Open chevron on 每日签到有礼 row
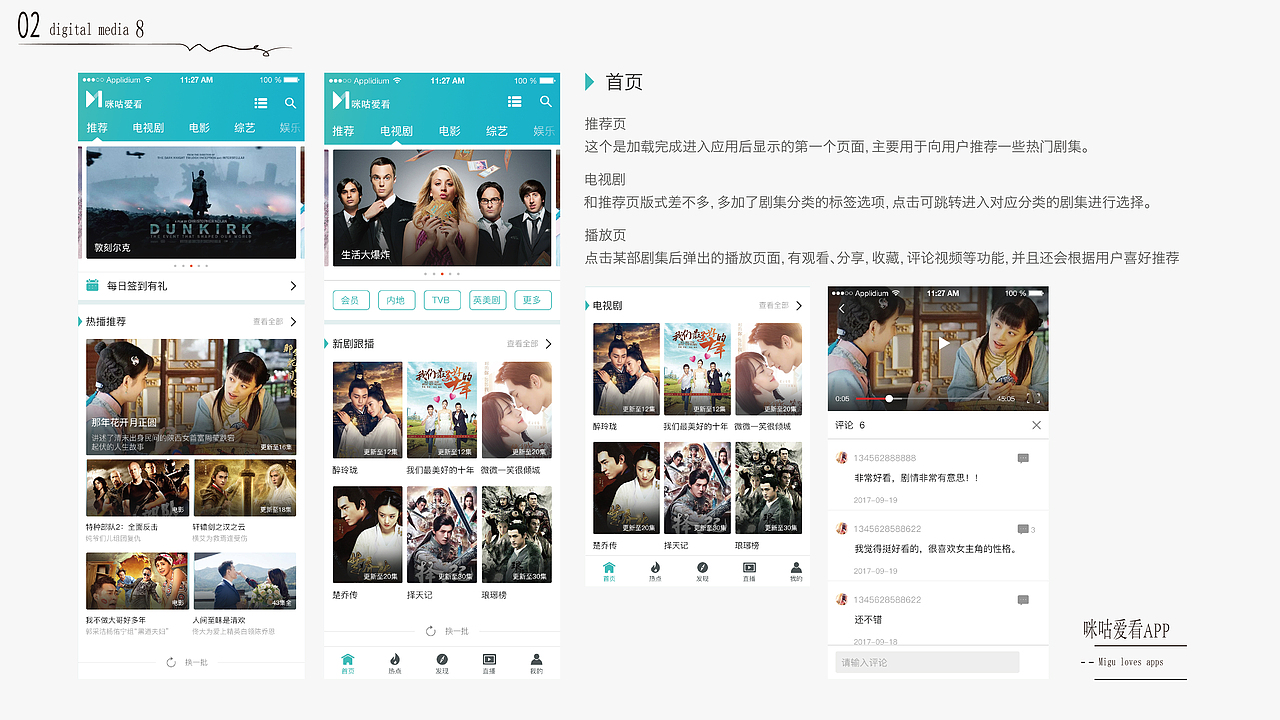 pos(293,286)
